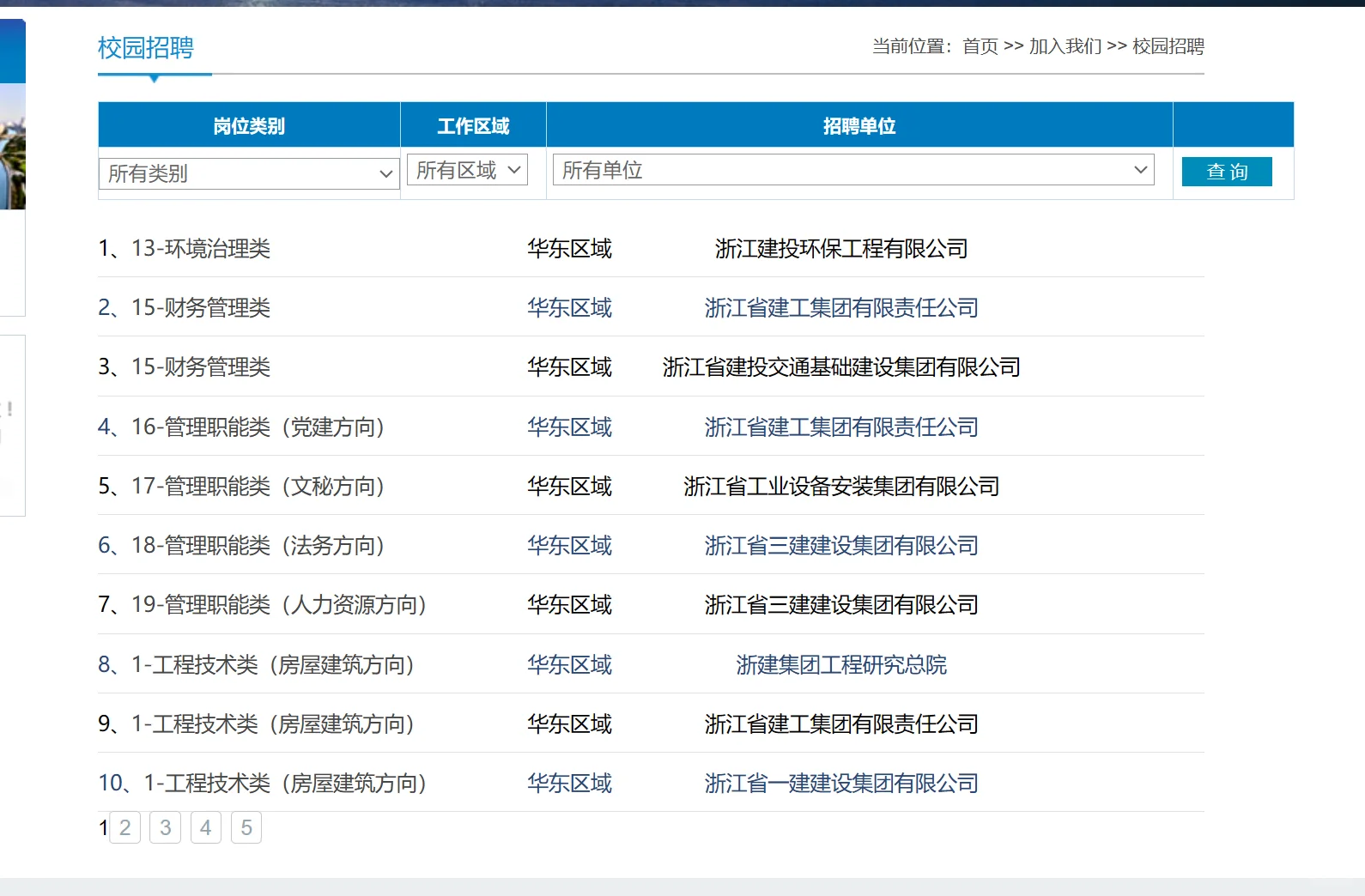1365x896 pixels.
Task: Click company 浙江省建投交通基础建设集团有限公司
Action: (x=841, y=367)
